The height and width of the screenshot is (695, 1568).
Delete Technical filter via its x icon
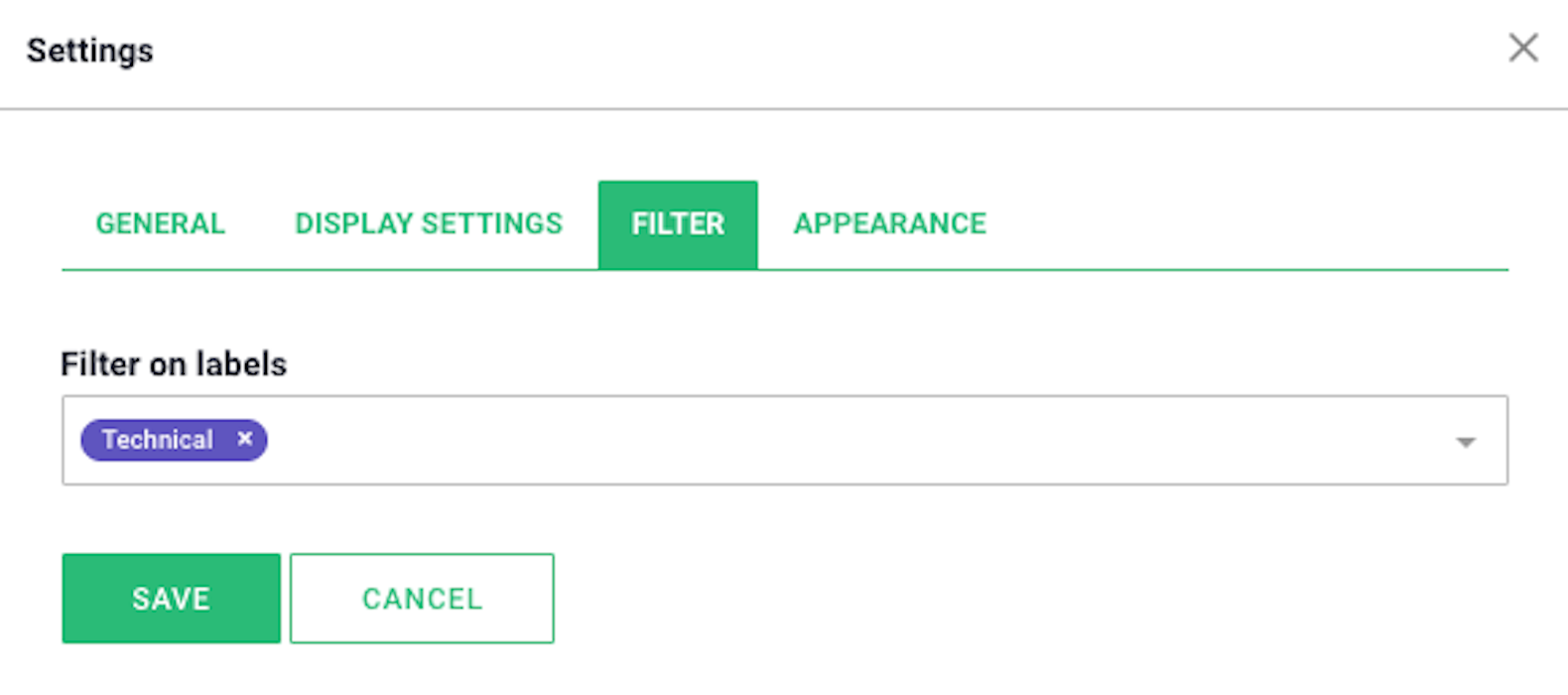pyautogui.click(x=245, y=438)
